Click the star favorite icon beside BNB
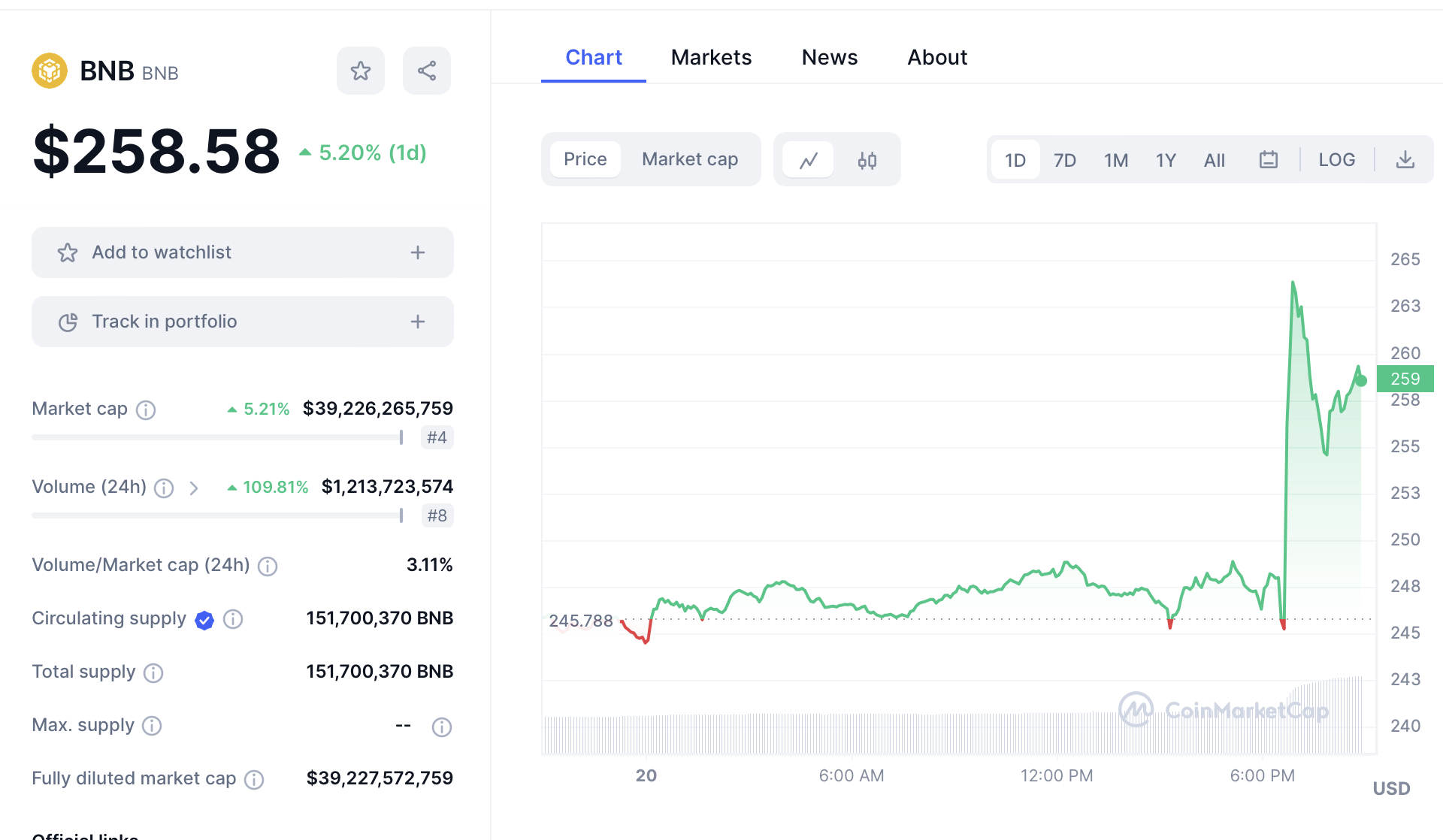The height and width of the screenshot is (840, 1443). click(x=361, y=71)
